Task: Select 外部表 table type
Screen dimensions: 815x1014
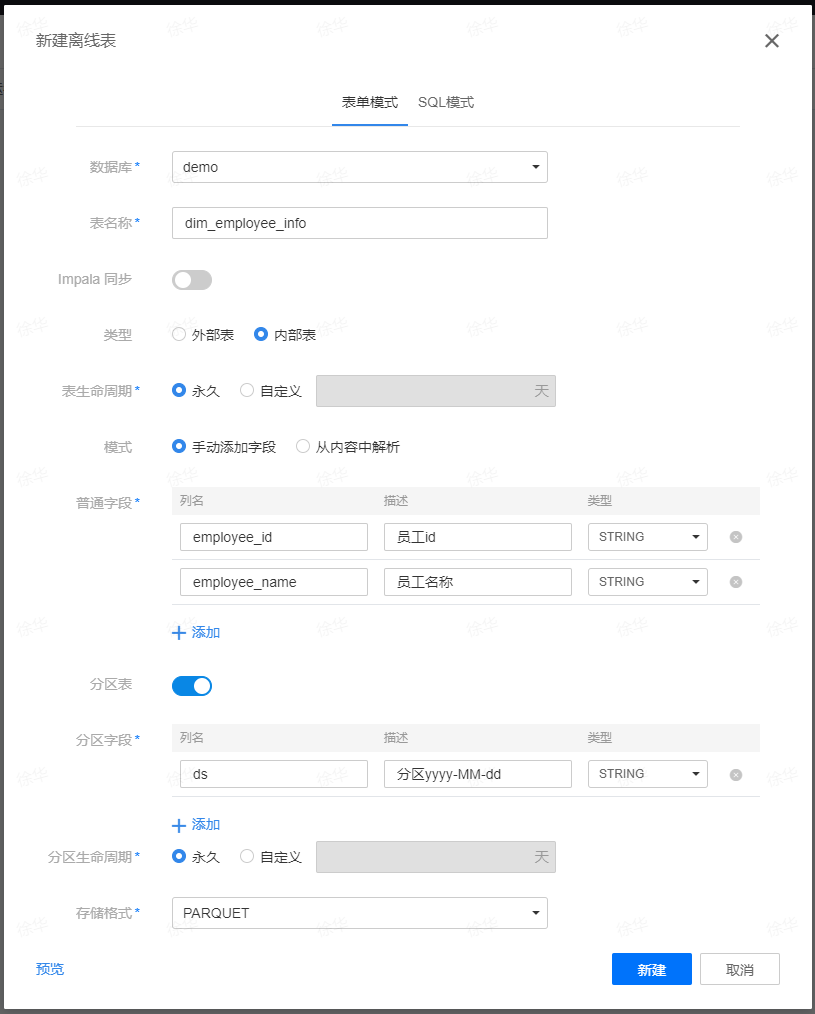Action: 202,335
